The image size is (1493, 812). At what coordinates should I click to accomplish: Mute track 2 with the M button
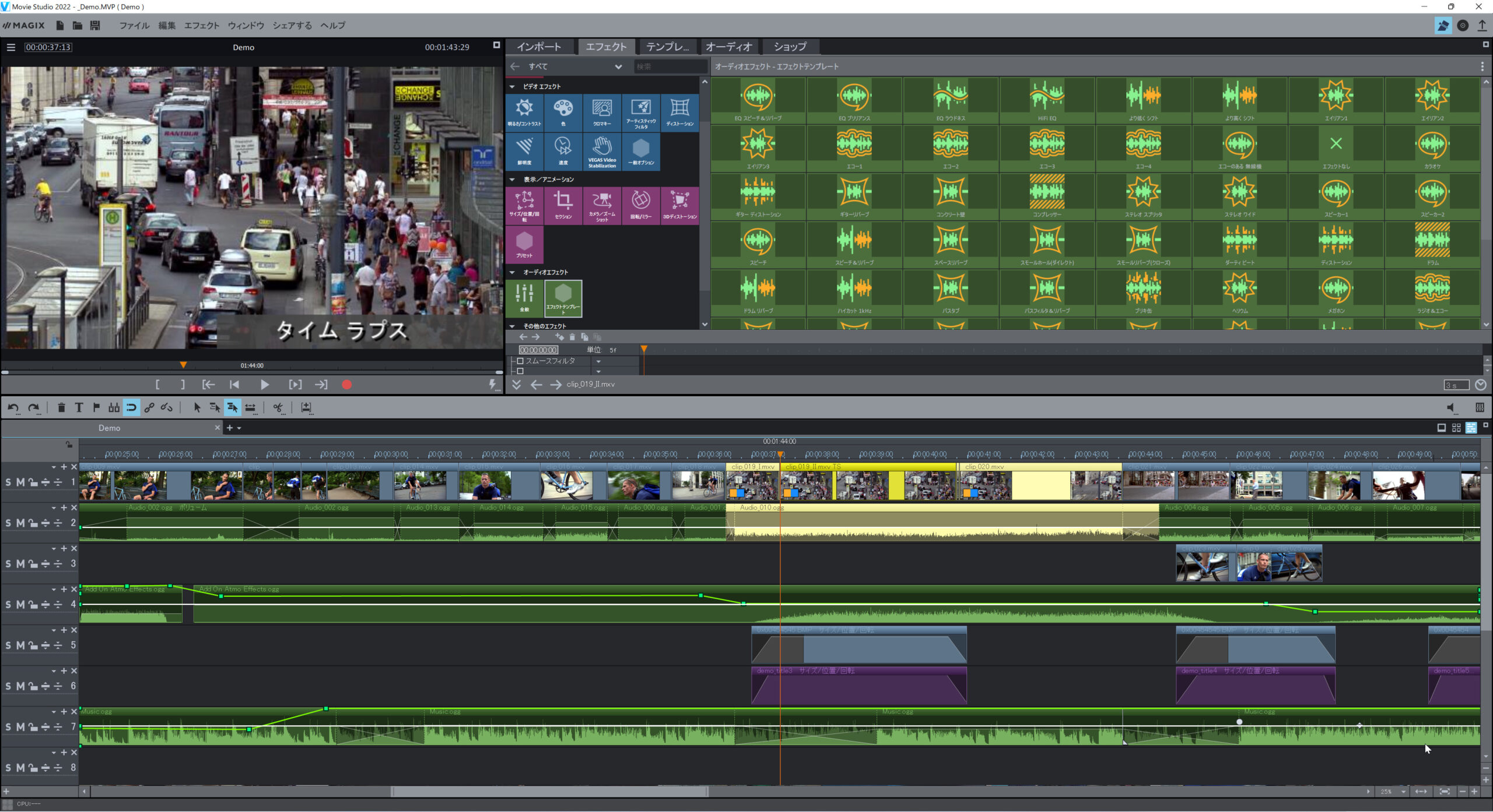(20, 523)
